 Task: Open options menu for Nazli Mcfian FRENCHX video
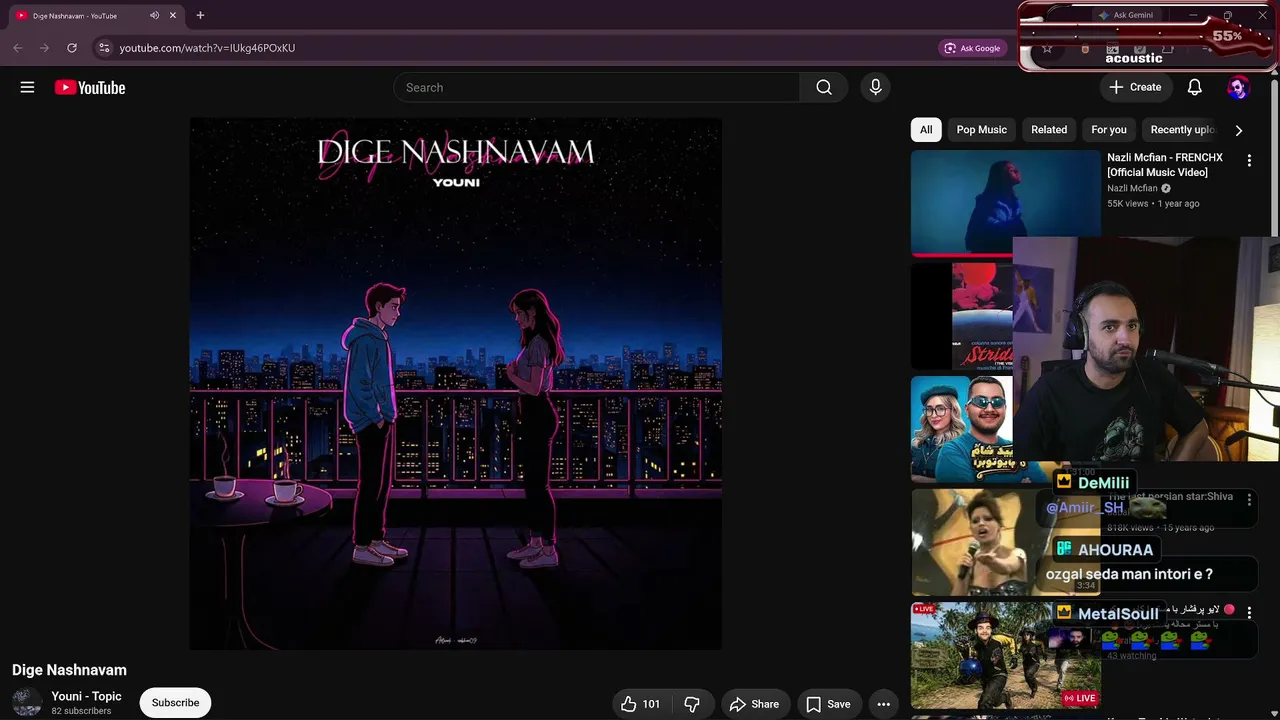coord(1248,160)
